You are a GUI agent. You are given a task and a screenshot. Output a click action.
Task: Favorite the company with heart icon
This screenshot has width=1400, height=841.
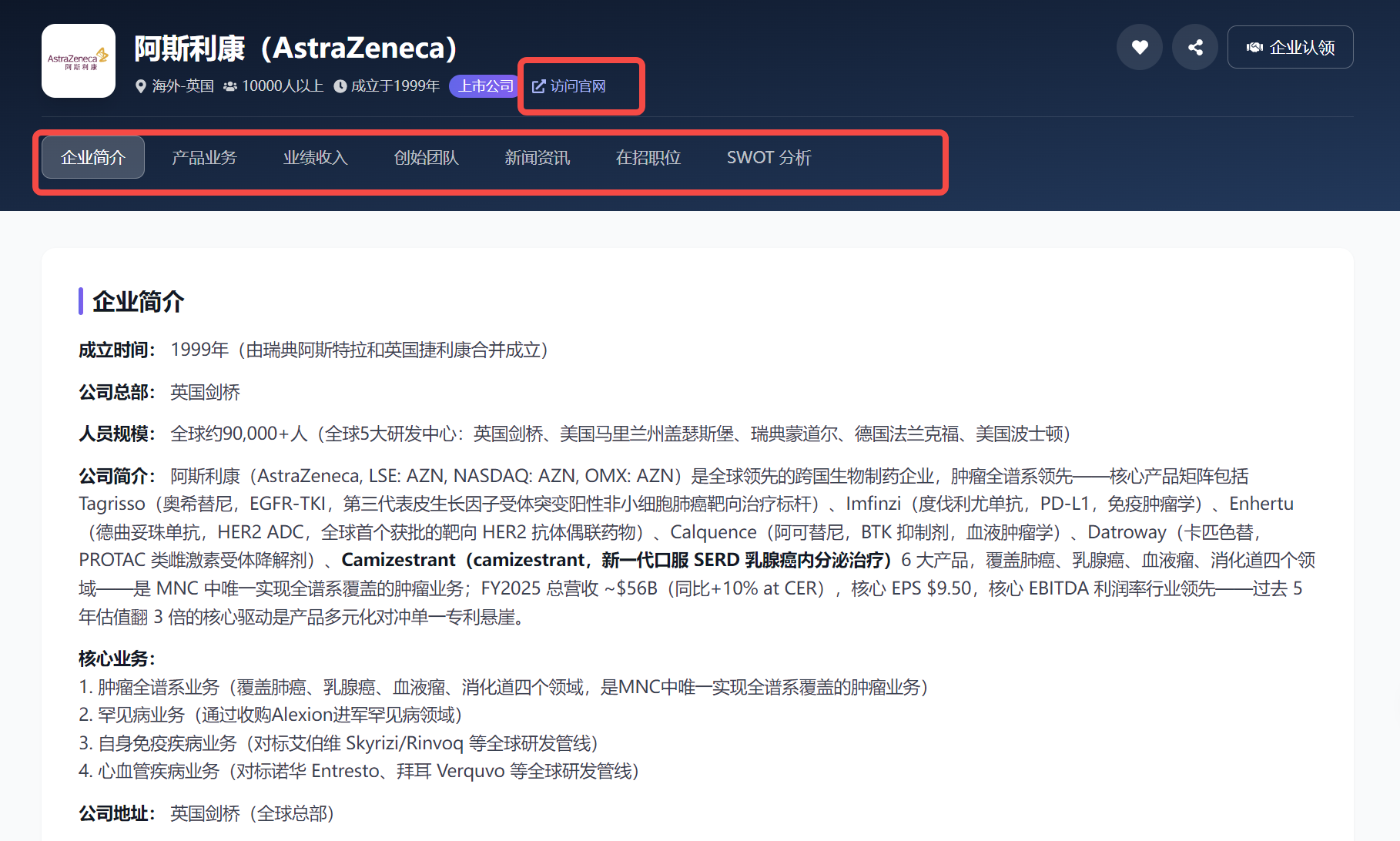pyautogui.click(x=1140, y=47)
